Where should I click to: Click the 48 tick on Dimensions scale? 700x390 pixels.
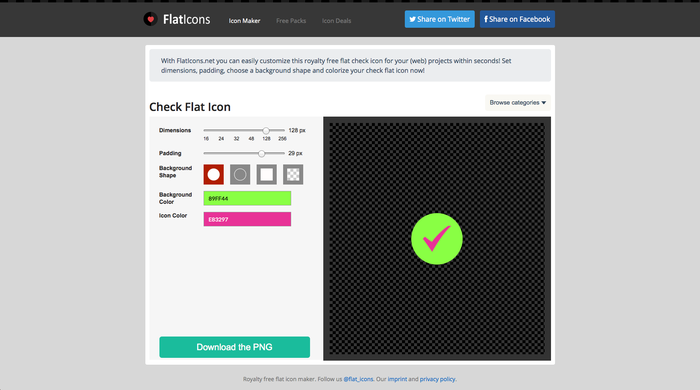(251, 139)
